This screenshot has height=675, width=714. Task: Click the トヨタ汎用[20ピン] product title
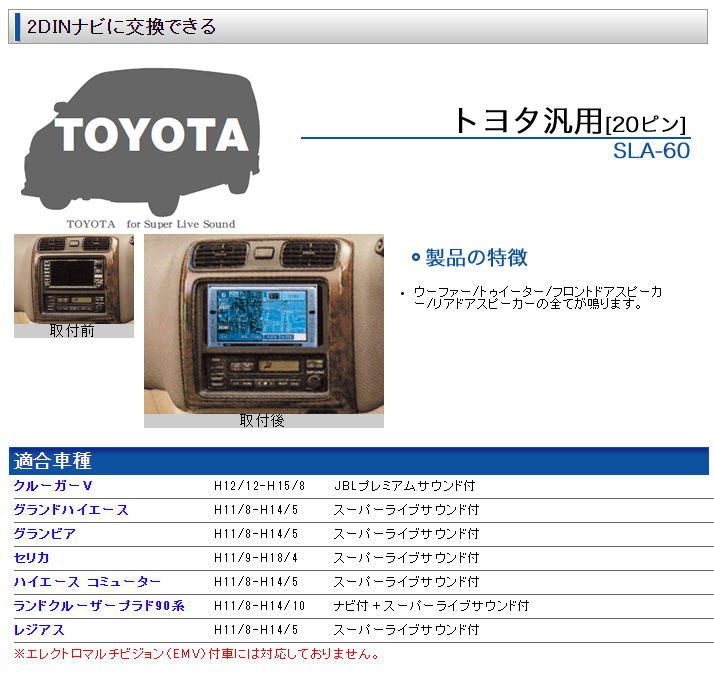(569, 121)
